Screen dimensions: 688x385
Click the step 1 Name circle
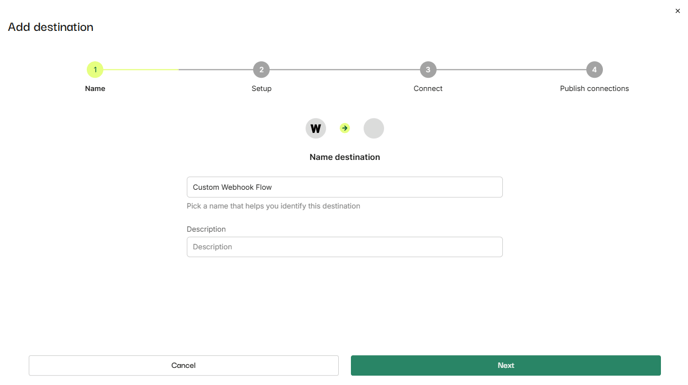[x=95, y=69]
